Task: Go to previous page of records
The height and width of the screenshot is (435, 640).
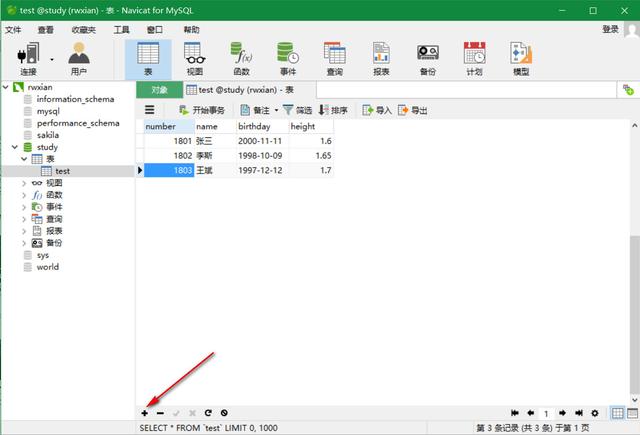Action: coord(531,413)
